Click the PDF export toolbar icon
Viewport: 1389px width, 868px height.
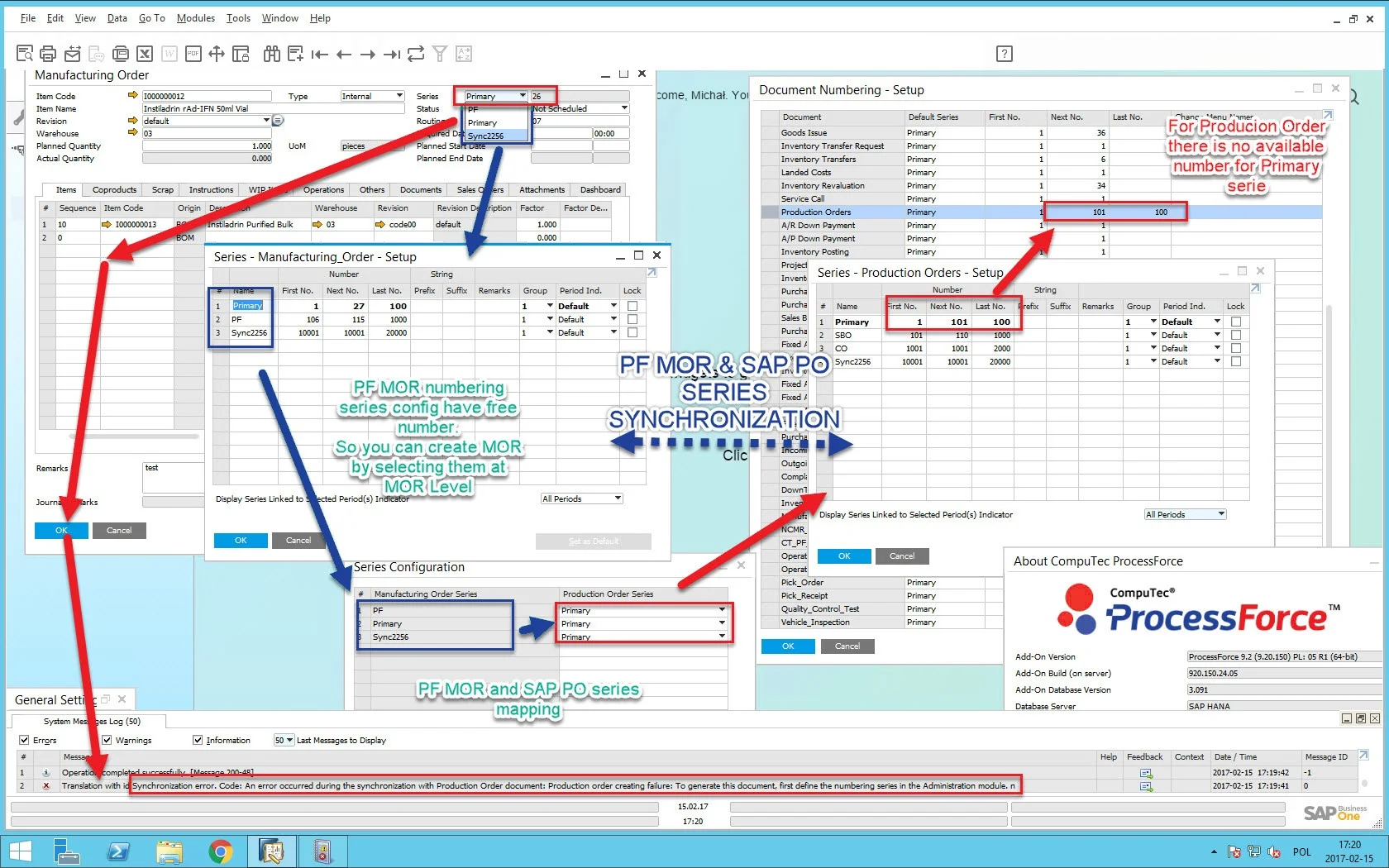tap(193, 54)
